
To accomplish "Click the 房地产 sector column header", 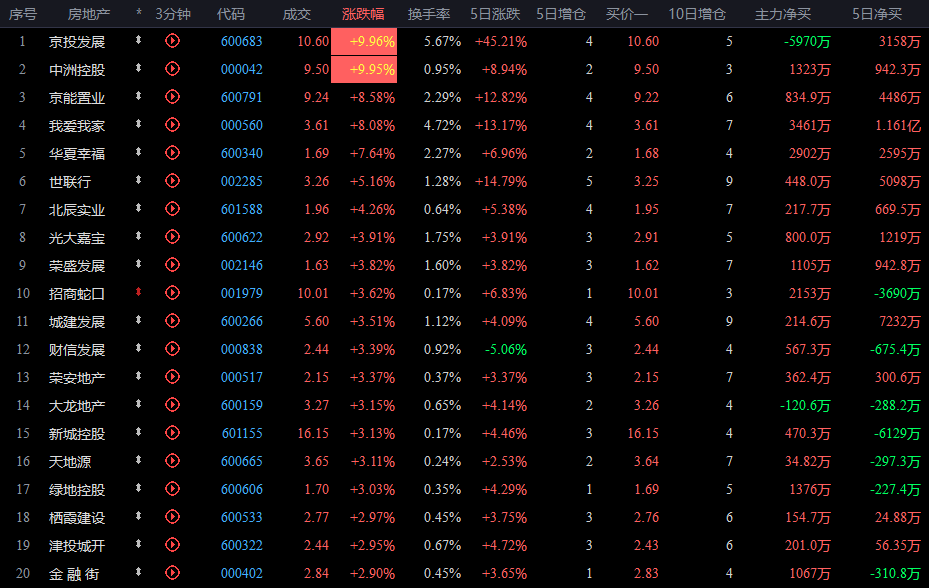I will (89, 14).
